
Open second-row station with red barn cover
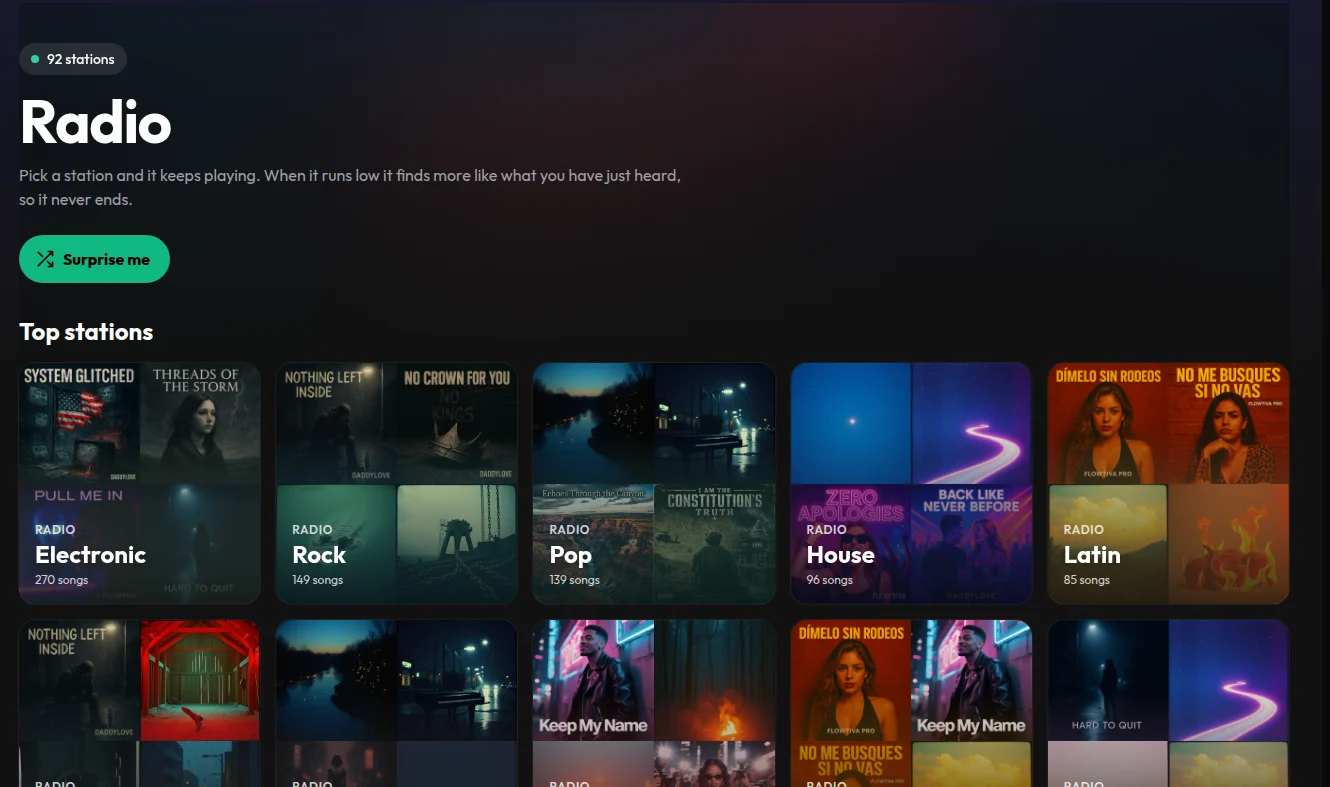(x=140, y=703)
